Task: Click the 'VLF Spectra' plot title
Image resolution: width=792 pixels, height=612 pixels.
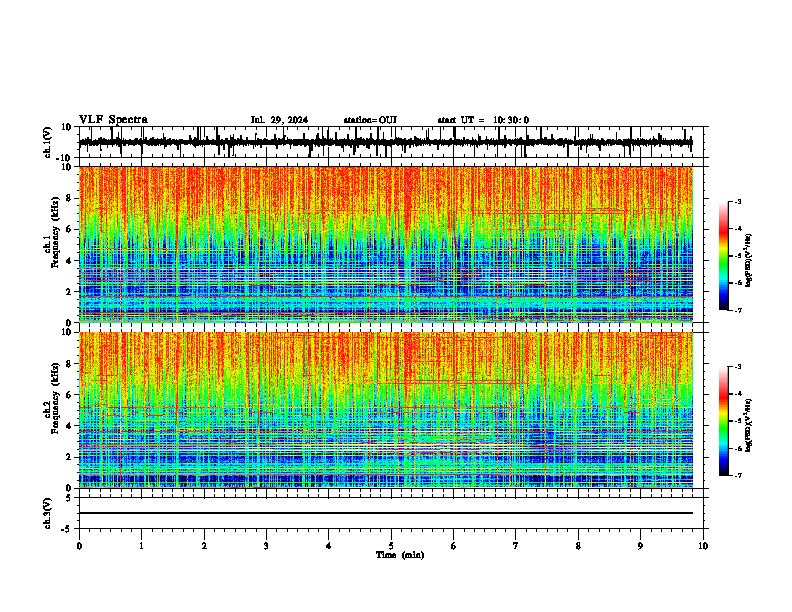Action: coord(113,120)
